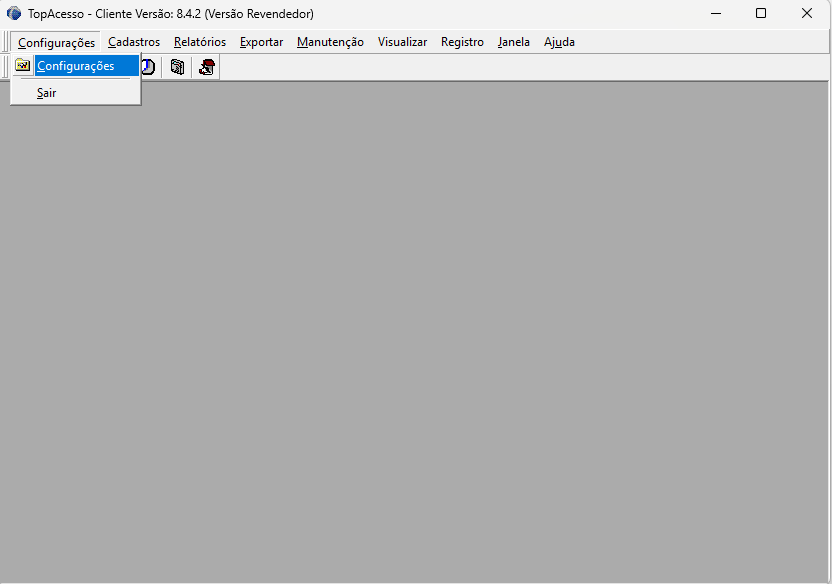832x584 pixels.
Task: Choose Sair from the dropdown menu
Action: (x=47, y=93)
